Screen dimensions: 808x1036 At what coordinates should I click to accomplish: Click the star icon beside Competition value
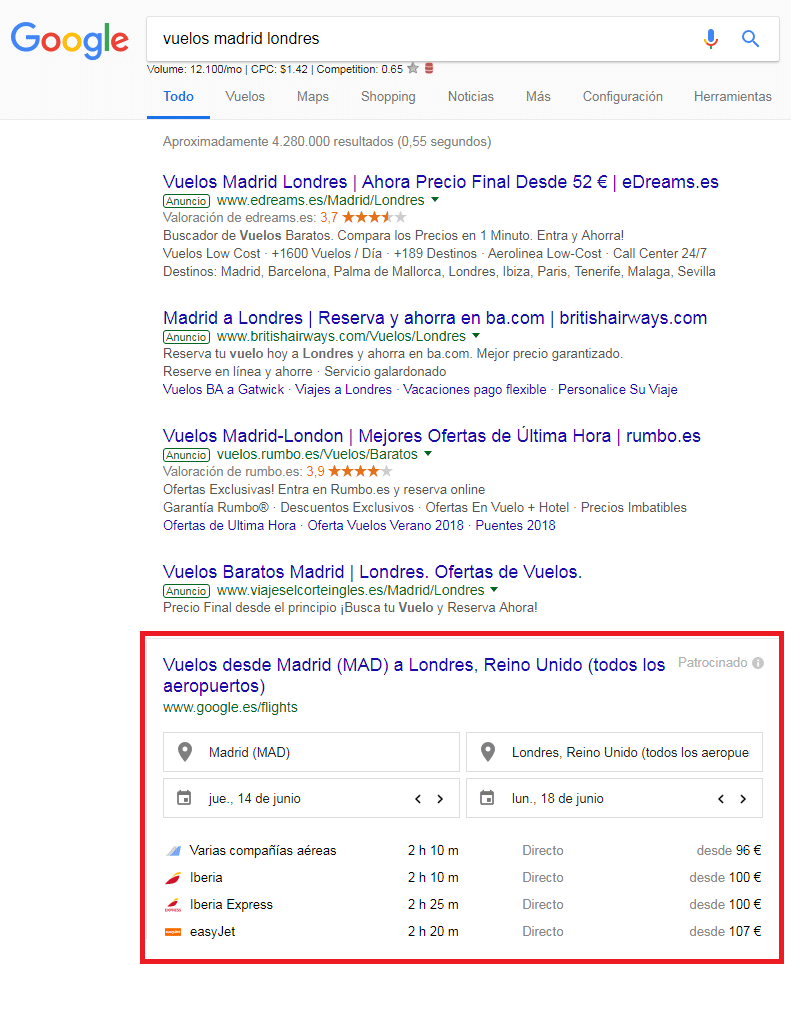tap(413, 68)
